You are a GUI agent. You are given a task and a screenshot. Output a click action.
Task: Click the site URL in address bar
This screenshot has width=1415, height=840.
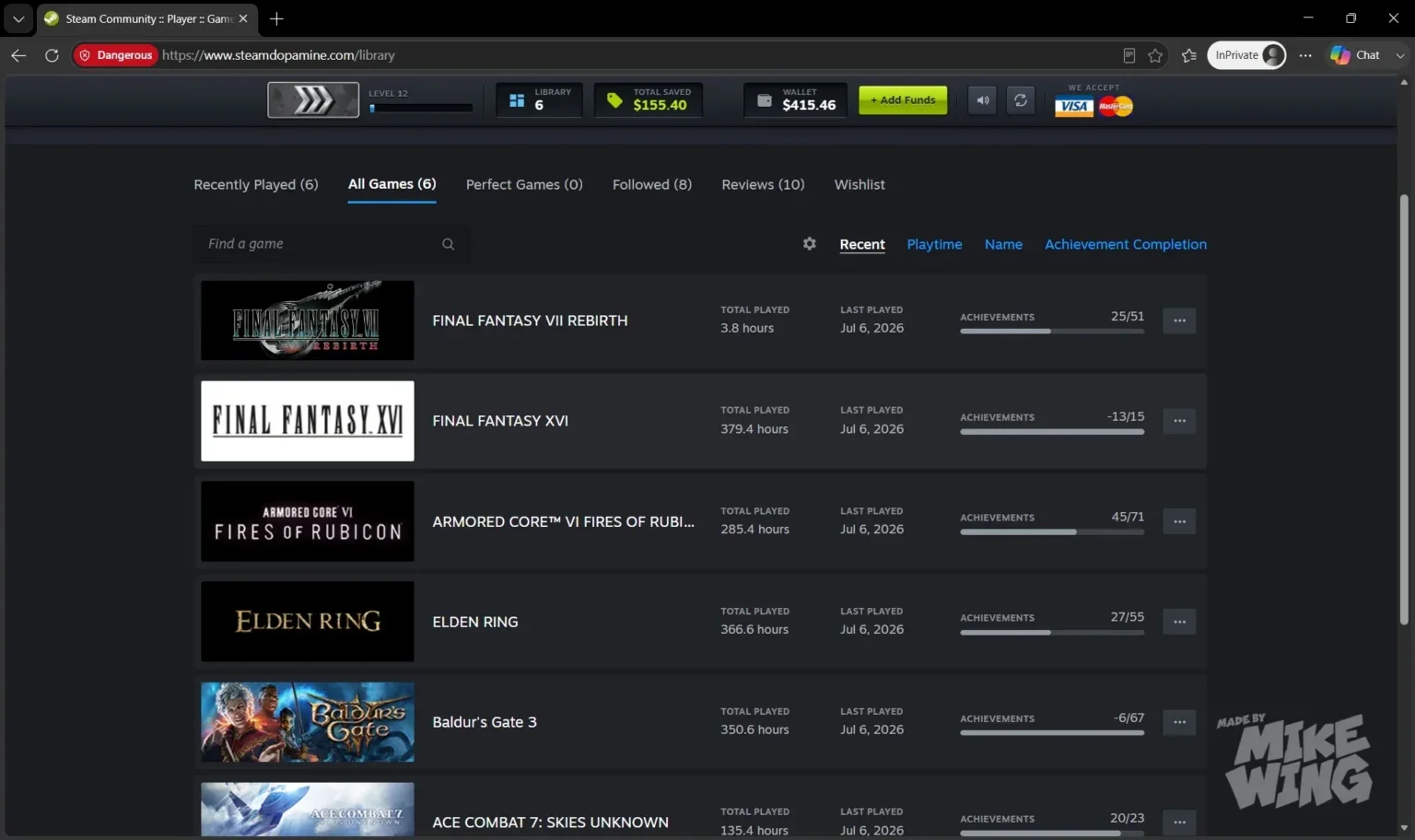point(278,55)
